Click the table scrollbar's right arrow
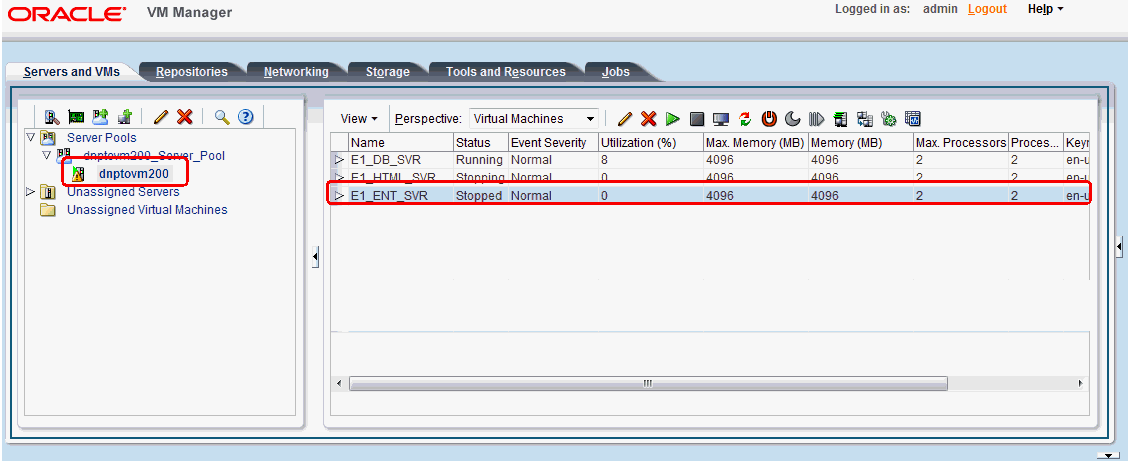Image resolution: width=1128 pixels, height=461 pixels. pyautogui.click(x=1081, y=383)
